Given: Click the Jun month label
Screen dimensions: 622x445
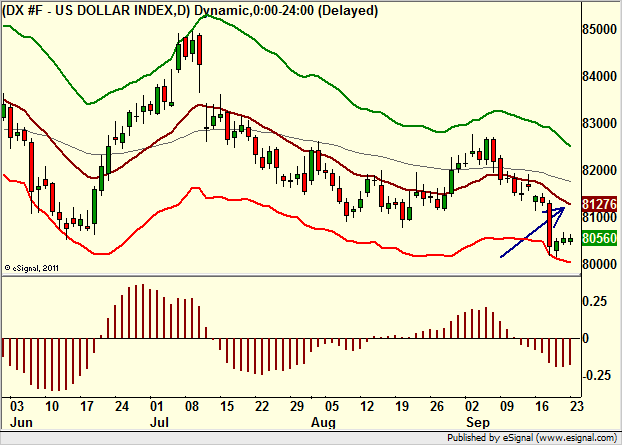Looking at the screenshot, I should pyautogui.click(x=21, y=422).
